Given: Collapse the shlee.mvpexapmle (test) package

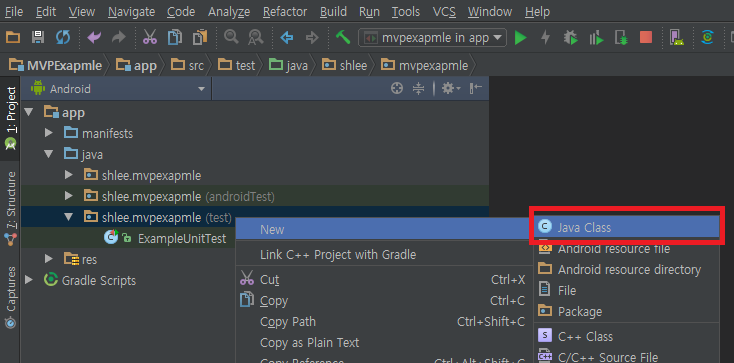Looking at the screenshot, I should [x=69, y=217].
